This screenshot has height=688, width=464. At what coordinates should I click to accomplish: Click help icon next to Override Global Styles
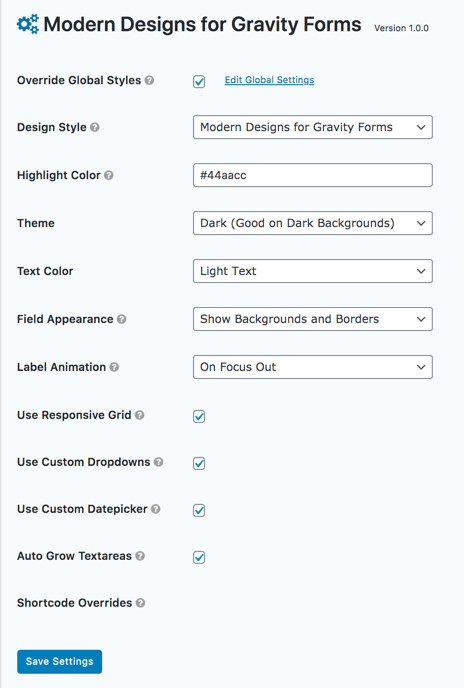click(x=149, y=80)
